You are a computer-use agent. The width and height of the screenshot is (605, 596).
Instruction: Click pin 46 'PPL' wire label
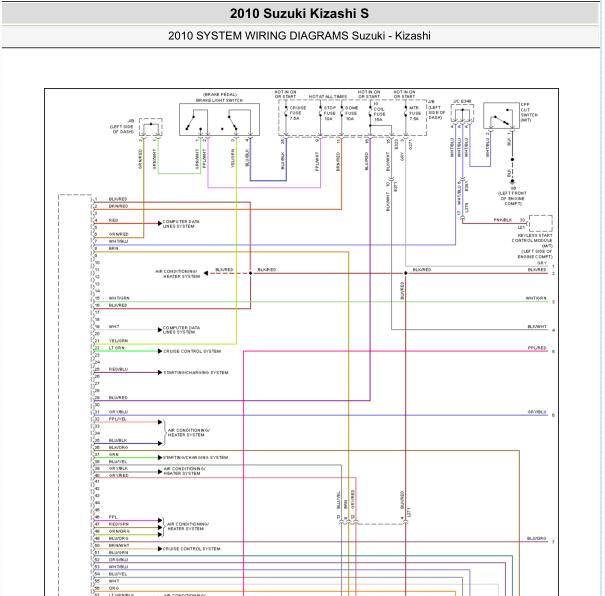coord(113,517)
